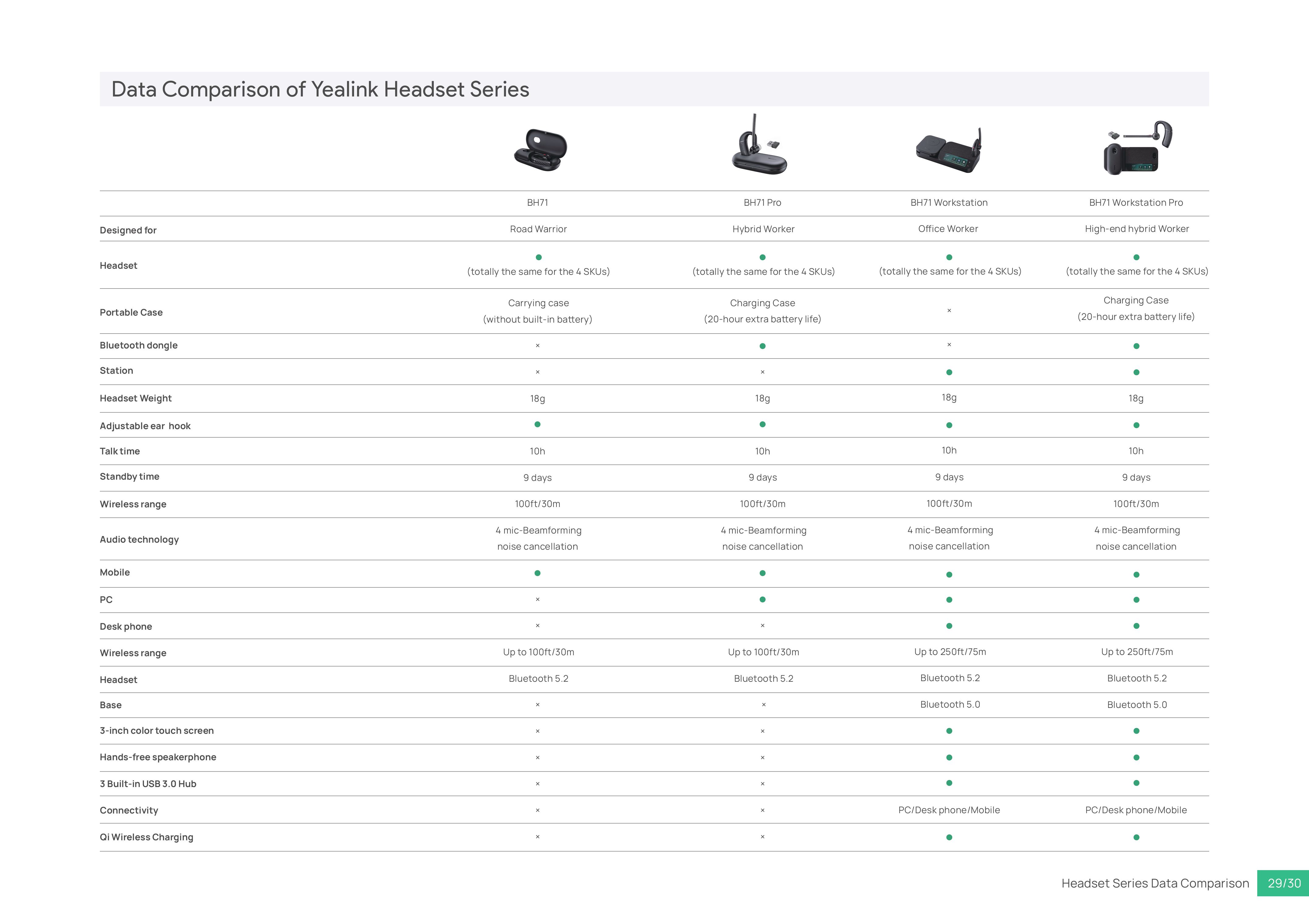Click the 9 days value under BH71 Pro

point(763,478)
